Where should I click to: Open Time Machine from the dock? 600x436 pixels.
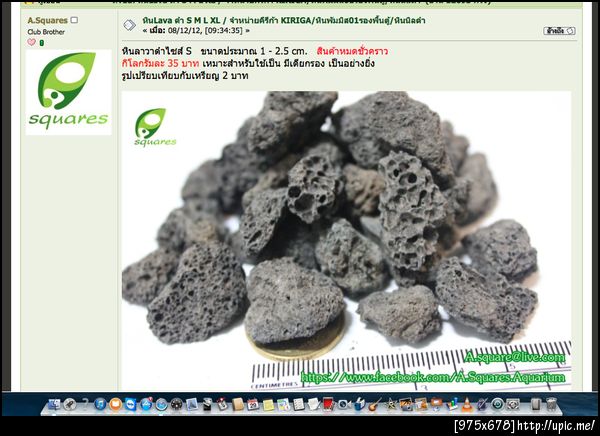497,404
